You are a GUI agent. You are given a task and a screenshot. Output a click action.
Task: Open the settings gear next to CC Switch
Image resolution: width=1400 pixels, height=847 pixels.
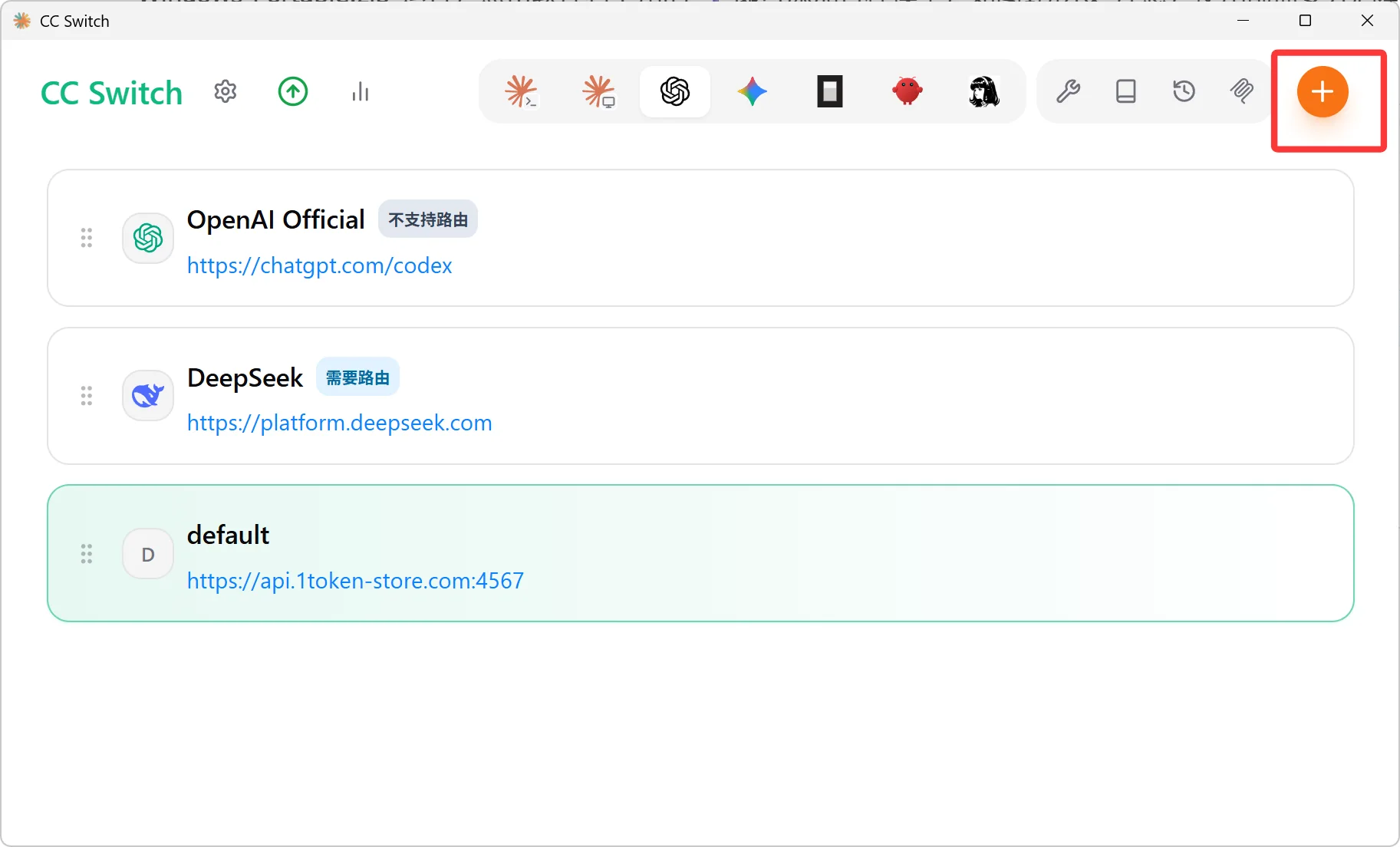[x=225, y=92]
